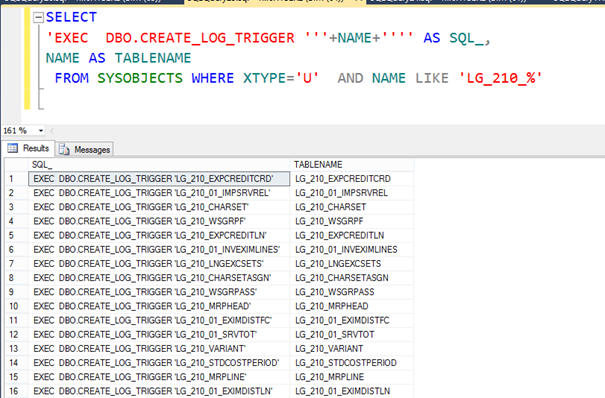Select the TABLENAME column header
The width and height of the screenshot is (605, 398).
(x=352, y=165)
